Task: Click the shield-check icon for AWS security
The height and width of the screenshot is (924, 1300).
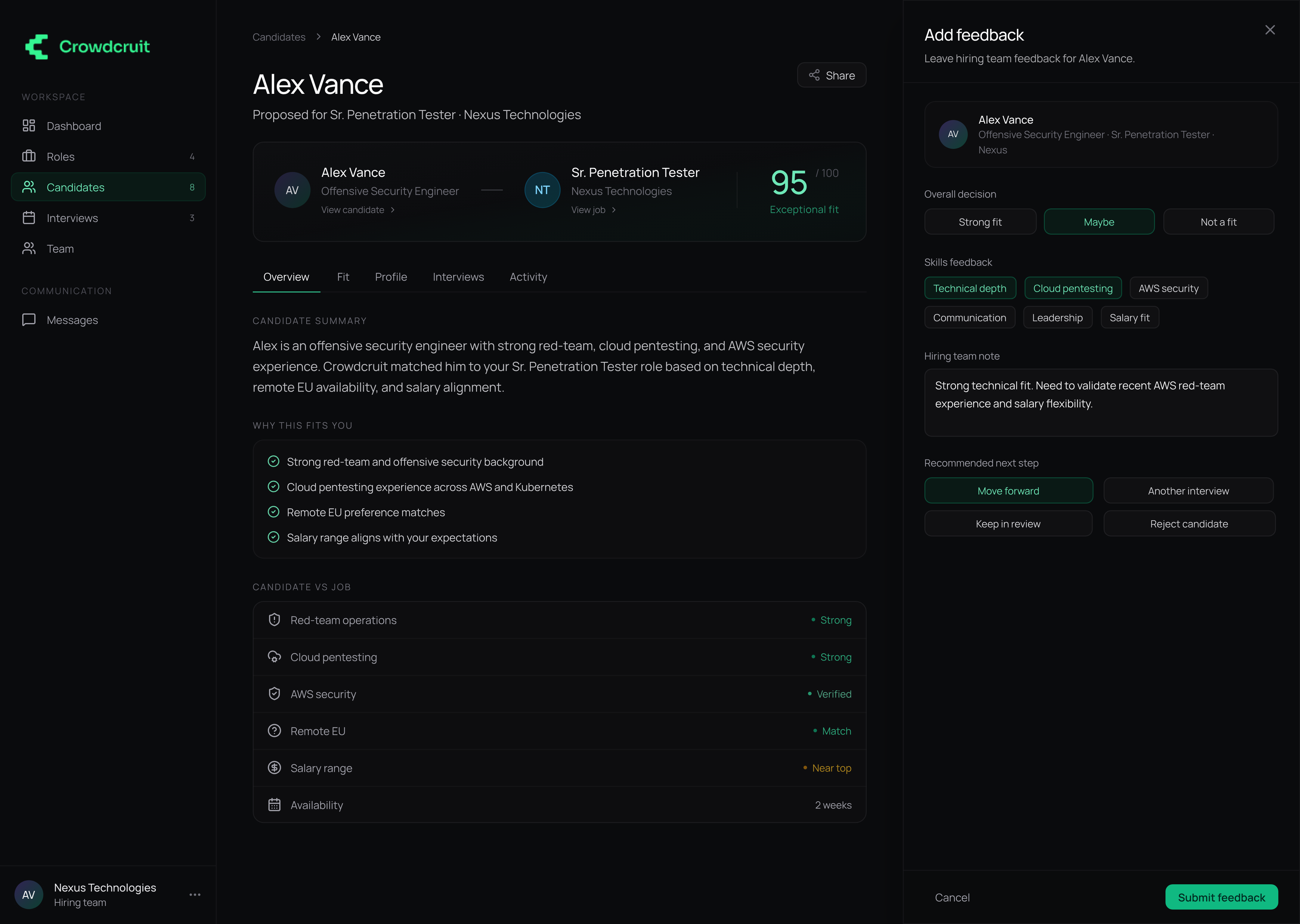Action: (x=274, y=694)
